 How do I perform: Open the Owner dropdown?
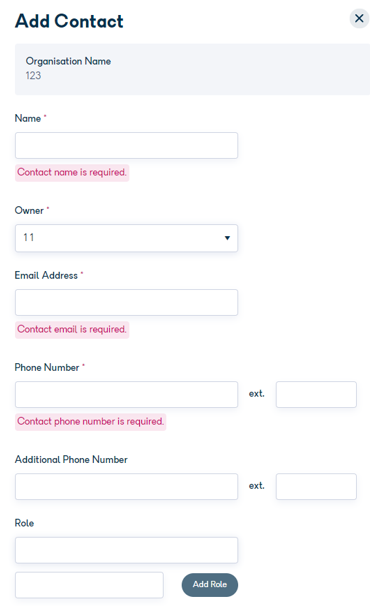pyautogui.click(x=126, y=238)
